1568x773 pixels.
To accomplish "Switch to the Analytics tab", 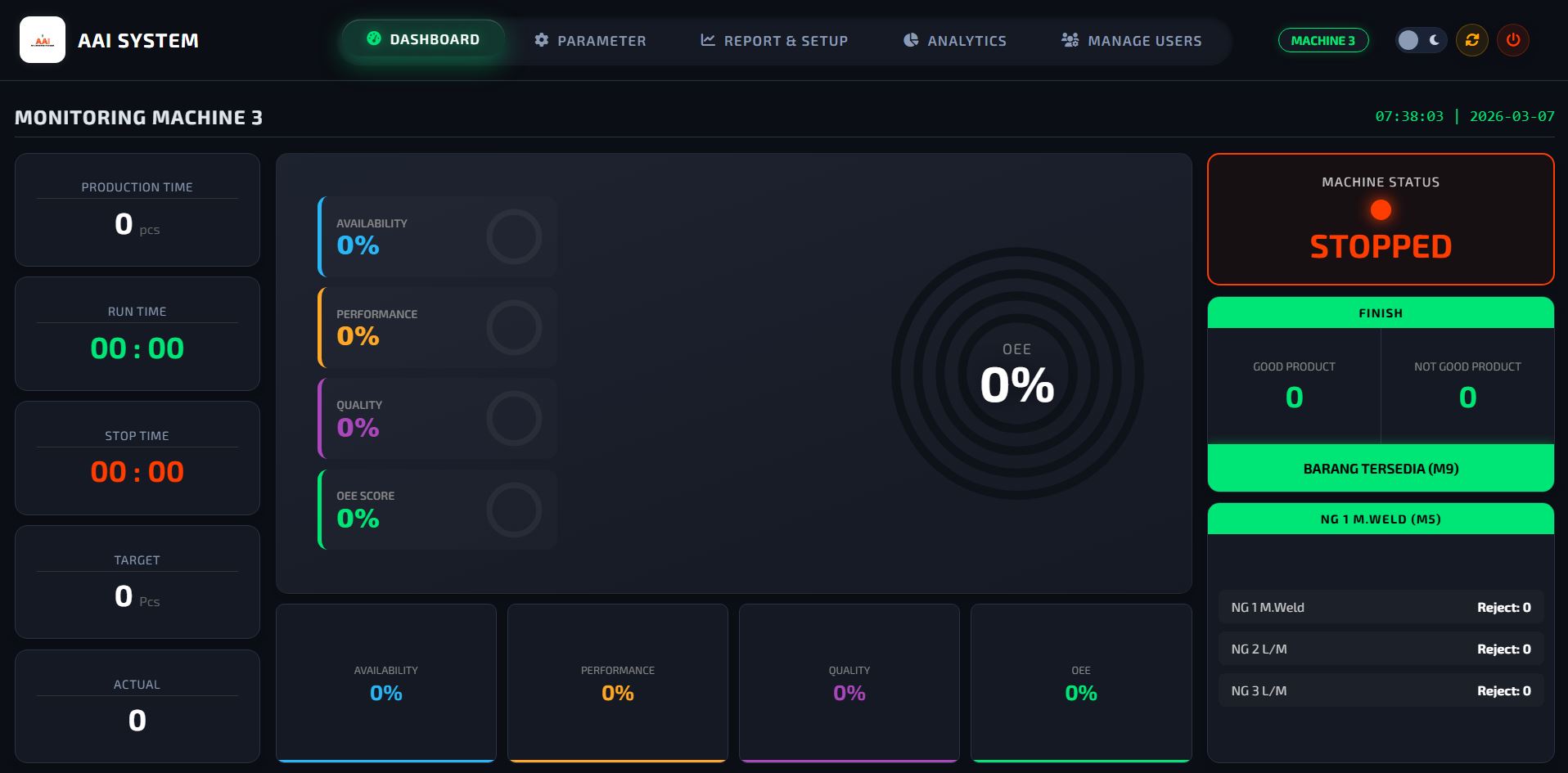I will (x=953, y=40).
